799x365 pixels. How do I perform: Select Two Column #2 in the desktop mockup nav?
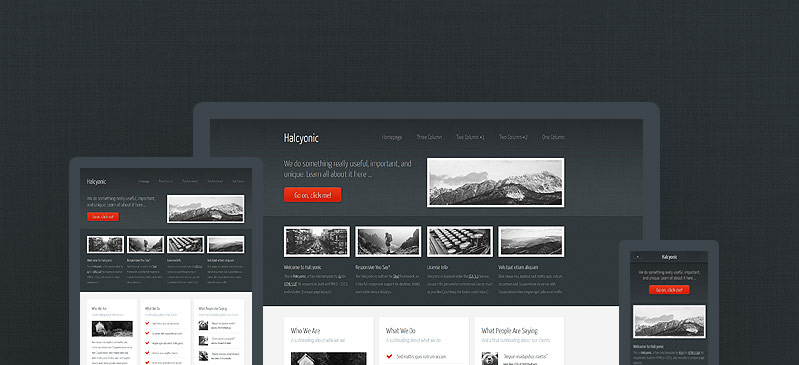coord(513,137)
